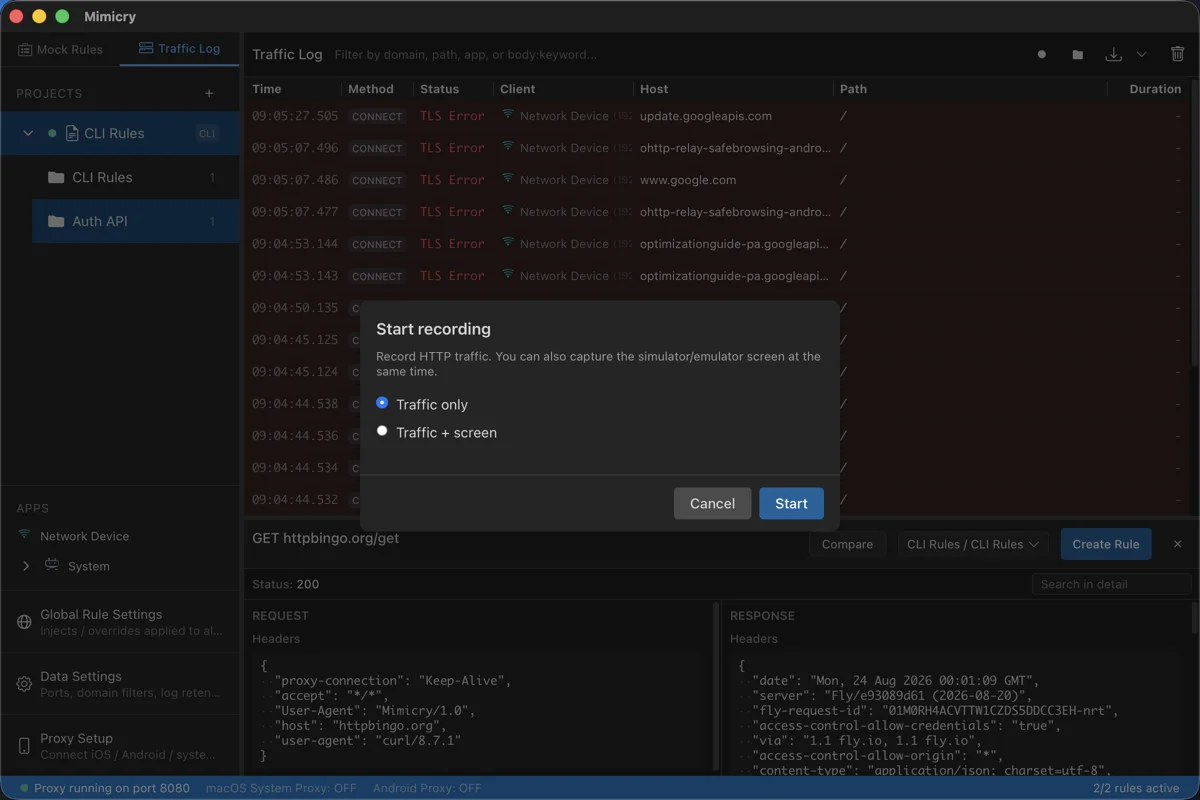The width and height of the screenshot is (1200, 800).
Task: Click the Duration column header
Action: point(1155,89)
